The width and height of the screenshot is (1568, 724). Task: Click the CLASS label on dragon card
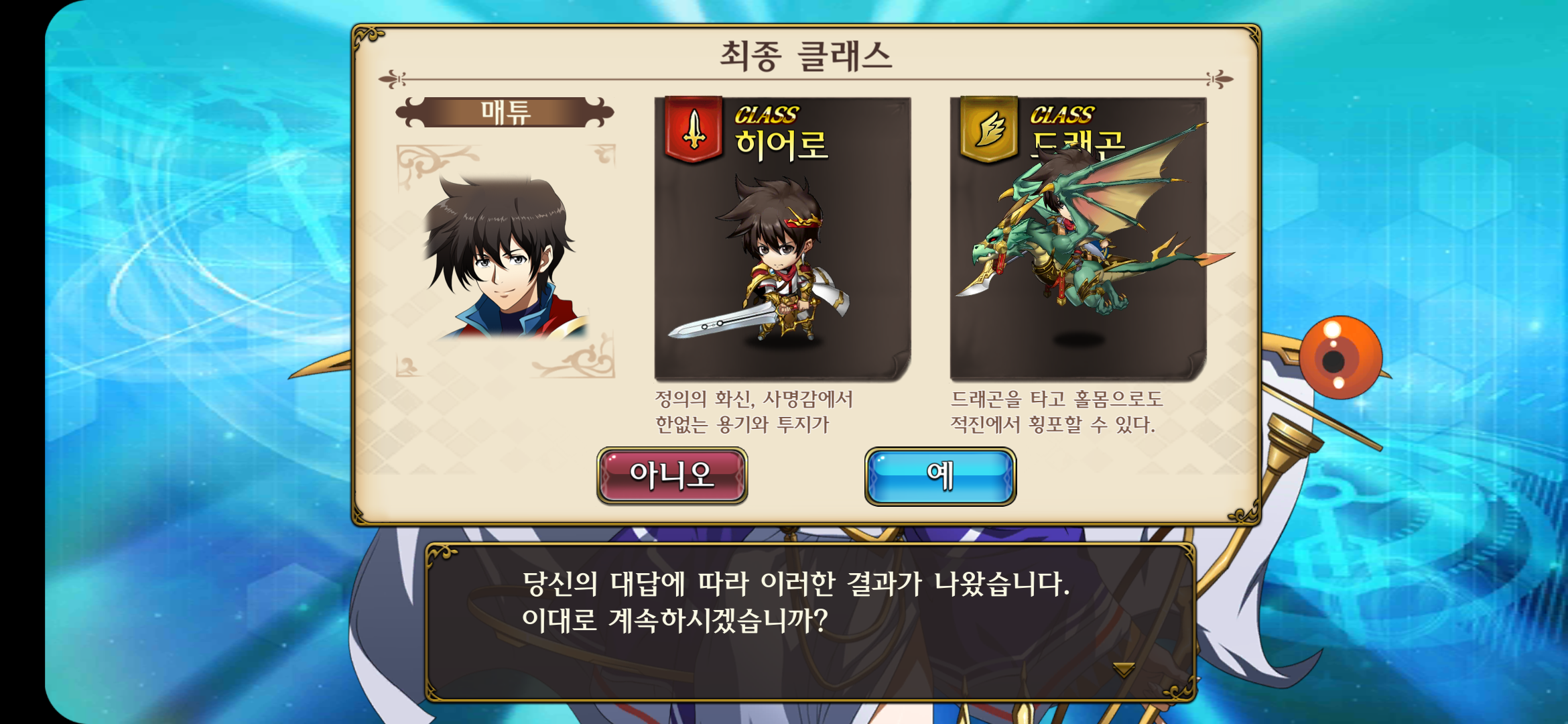click(x=1062, y=115)
